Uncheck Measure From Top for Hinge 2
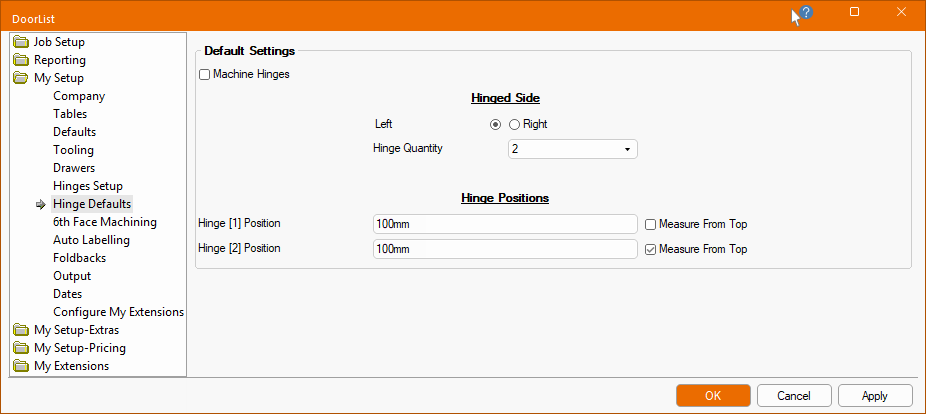This screenshot has width=926, height=414. click(650, 249)
